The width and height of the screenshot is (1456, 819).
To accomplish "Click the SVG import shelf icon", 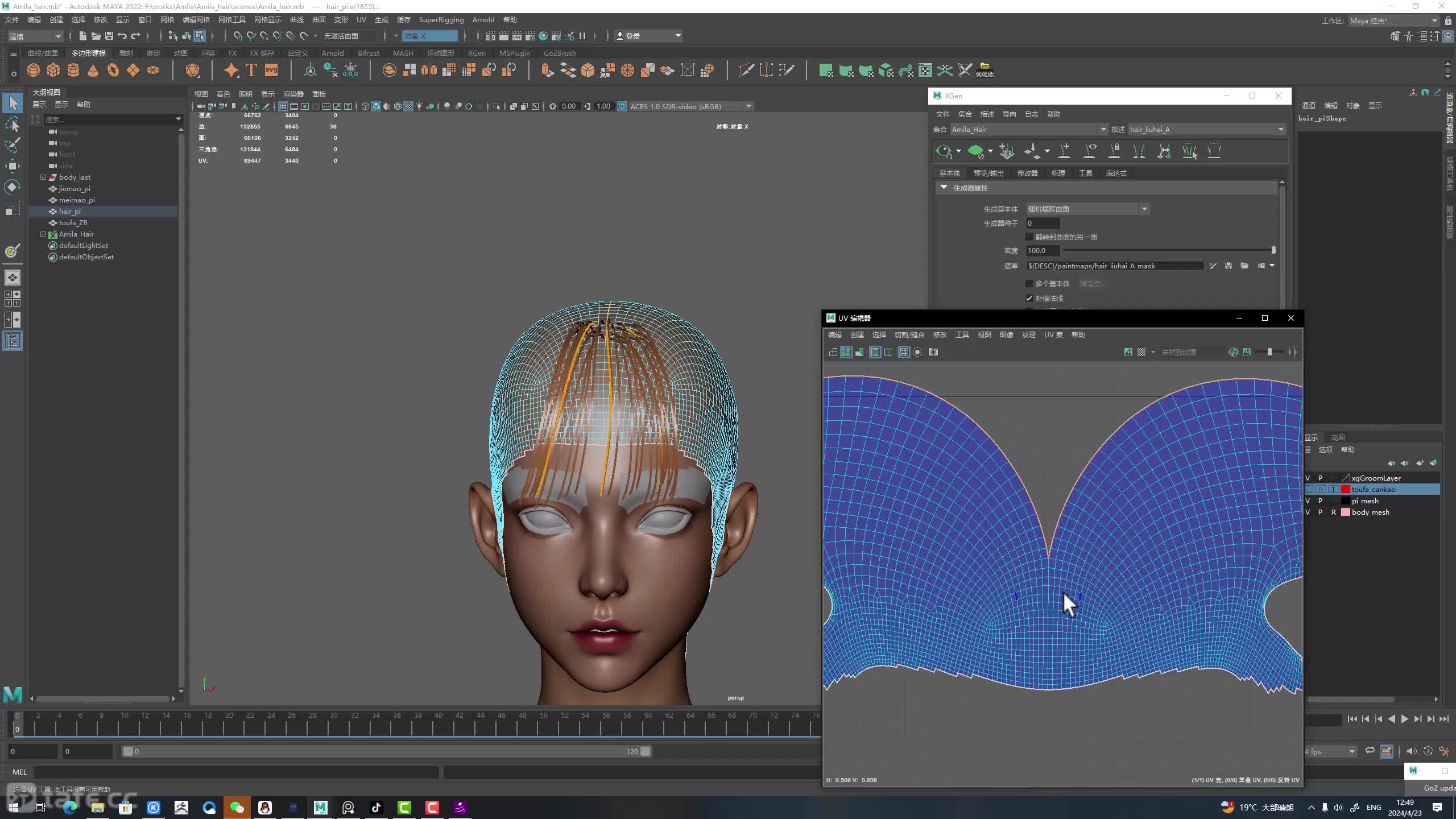I will 271,70.
